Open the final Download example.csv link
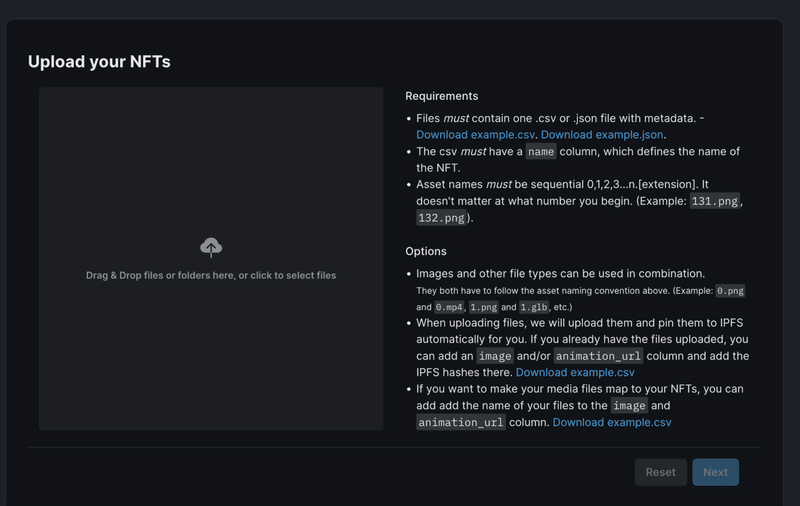This screenshot has height=506, width=800. (612, 422)
